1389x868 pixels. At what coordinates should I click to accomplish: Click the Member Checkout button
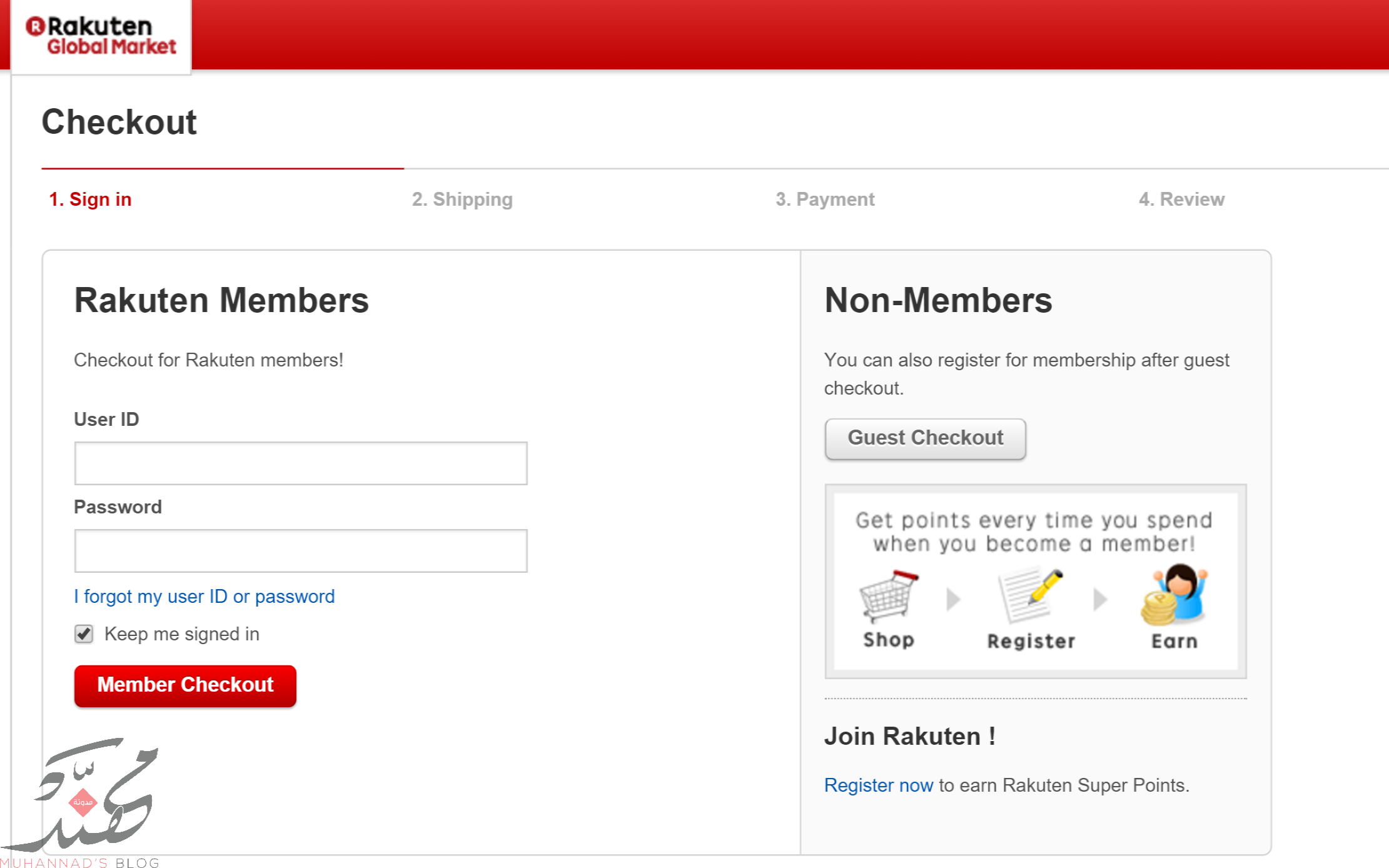[x=185, y=685]
